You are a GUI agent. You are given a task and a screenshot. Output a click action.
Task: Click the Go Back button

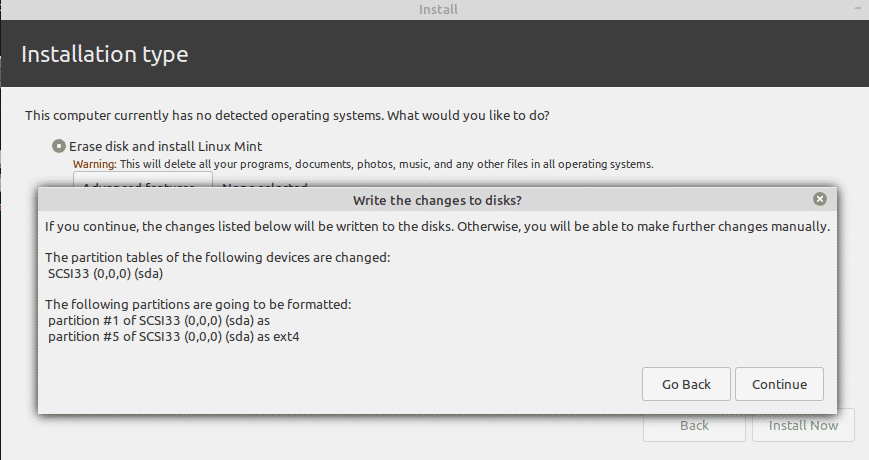click(x=686, y=385)
